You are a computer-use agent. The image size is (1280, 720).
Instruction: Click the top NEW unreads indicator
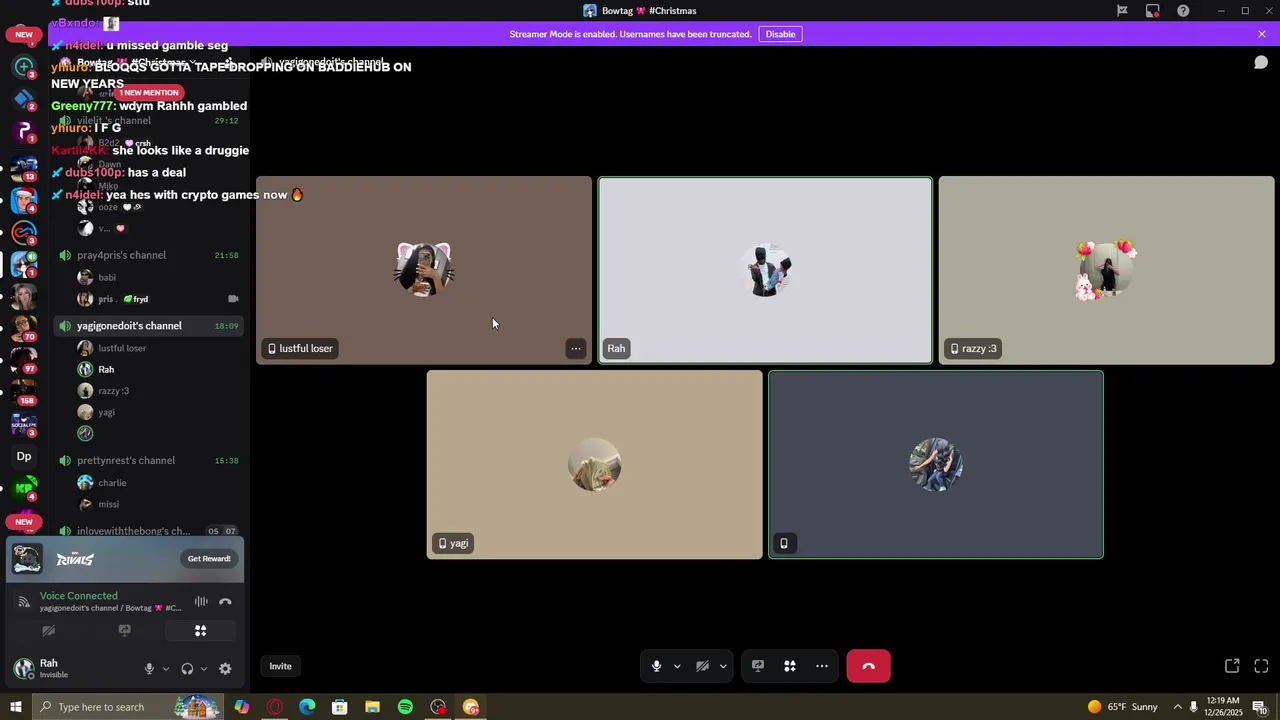point(24,35)
